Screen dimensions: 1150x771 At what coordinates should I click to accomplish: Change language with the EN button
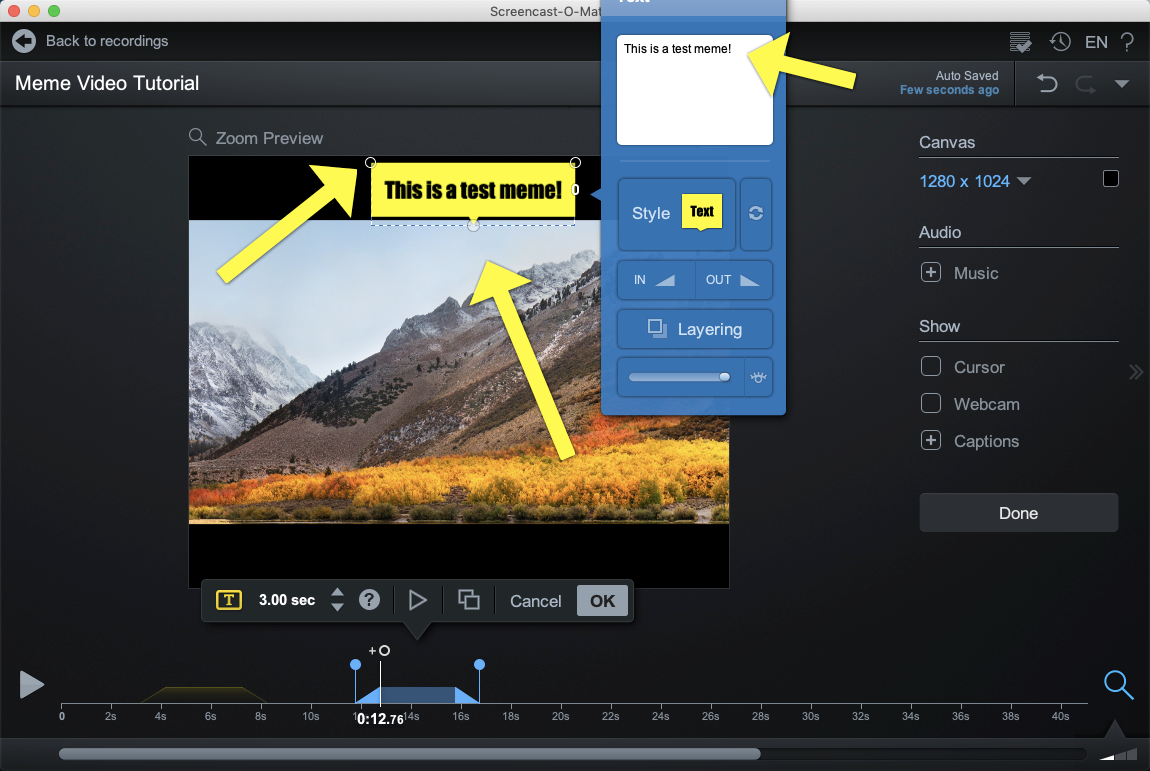[x=1096, y=42]
